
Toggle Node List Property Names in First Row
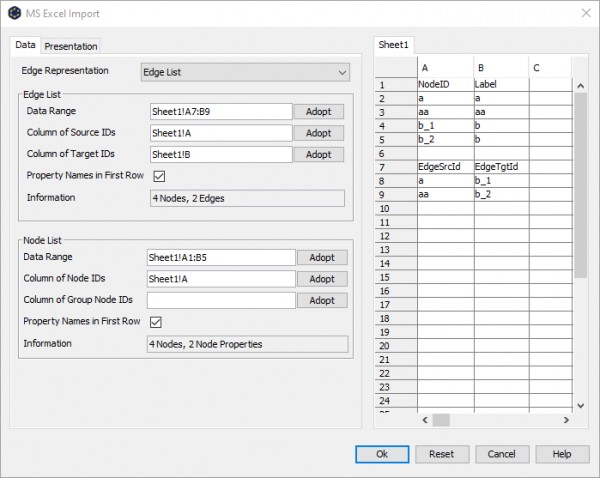156,322
